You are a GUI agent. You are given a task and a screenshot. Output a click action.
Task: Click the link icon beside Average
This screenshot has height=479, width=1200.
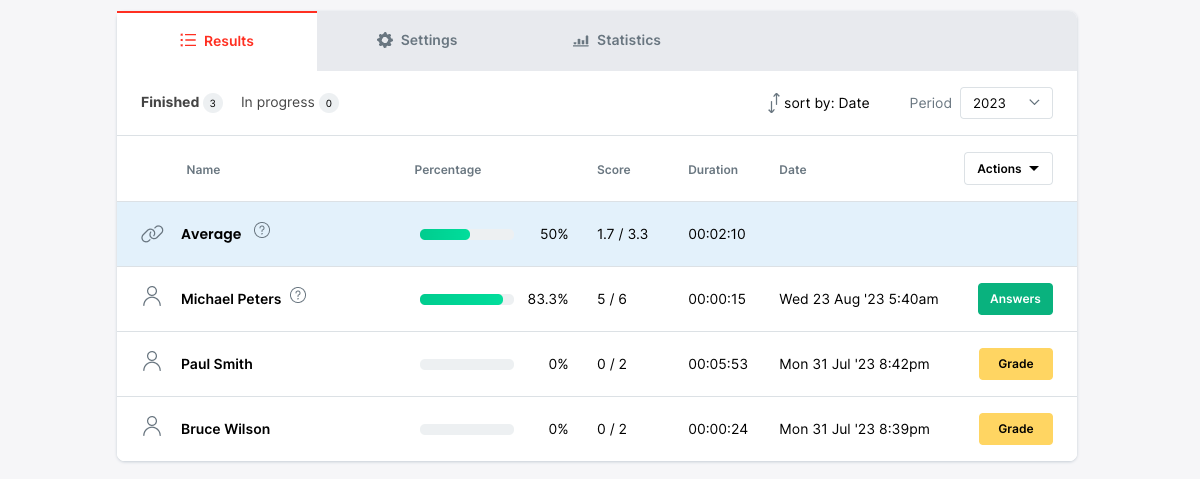tap(152, 234)
